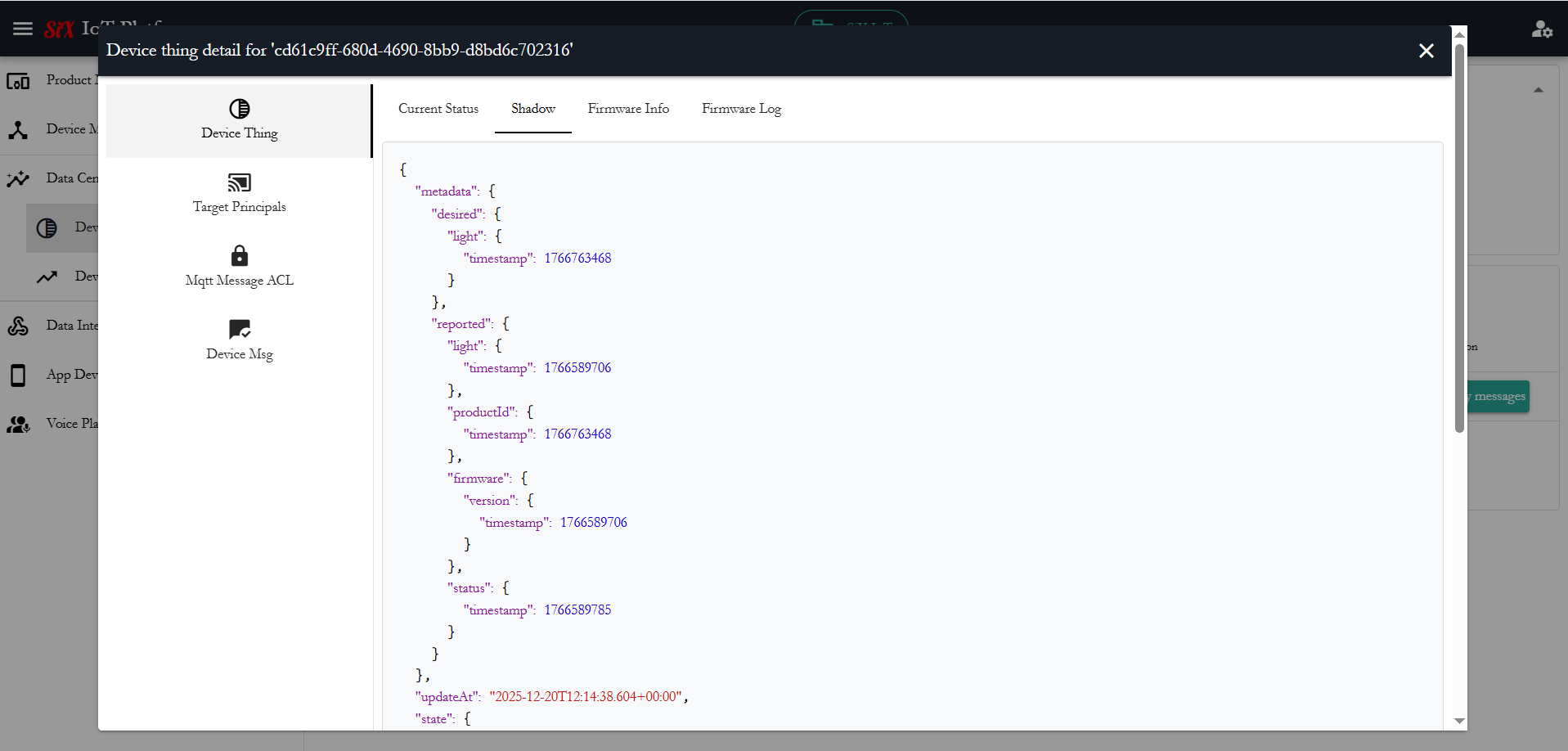The width and height of the screenshot is (1568, 751).
Task: Click the "firmware" JSON key
Action: click(479, 479)
